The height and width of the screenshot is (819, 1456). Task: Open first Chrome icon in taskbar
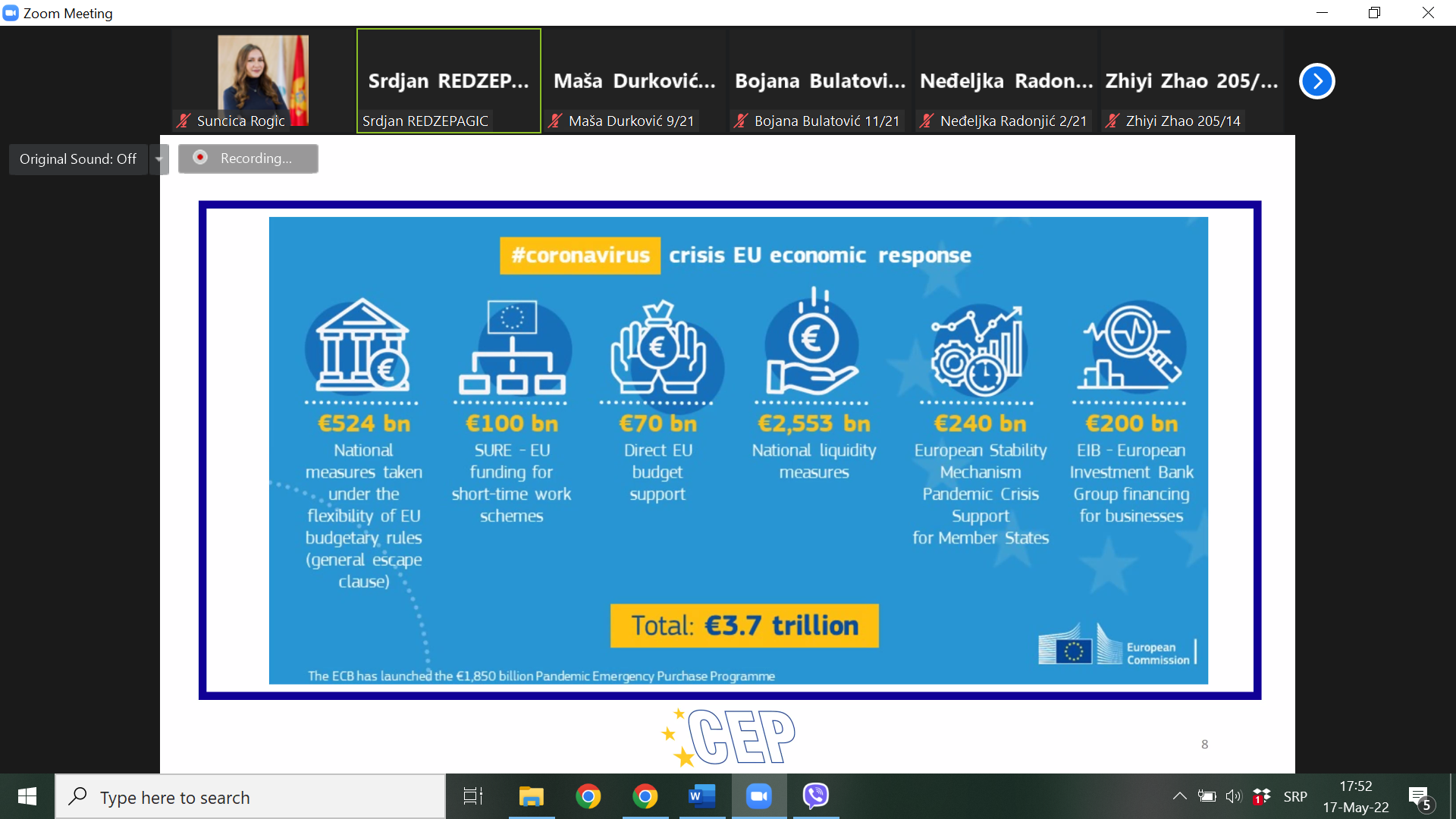(x=588, y=796)
